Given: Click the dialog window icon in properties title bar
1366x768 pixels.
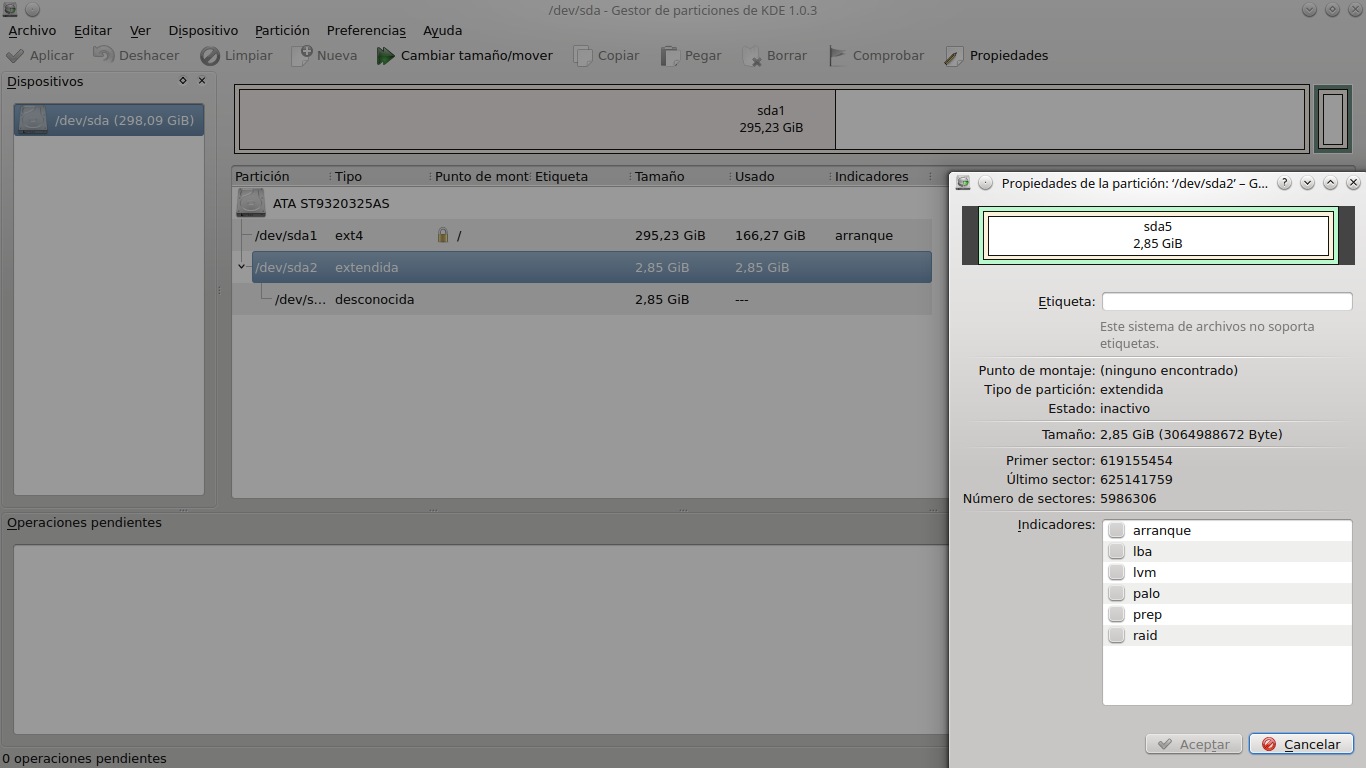Looking at the screenshot, I should [963, 183].
